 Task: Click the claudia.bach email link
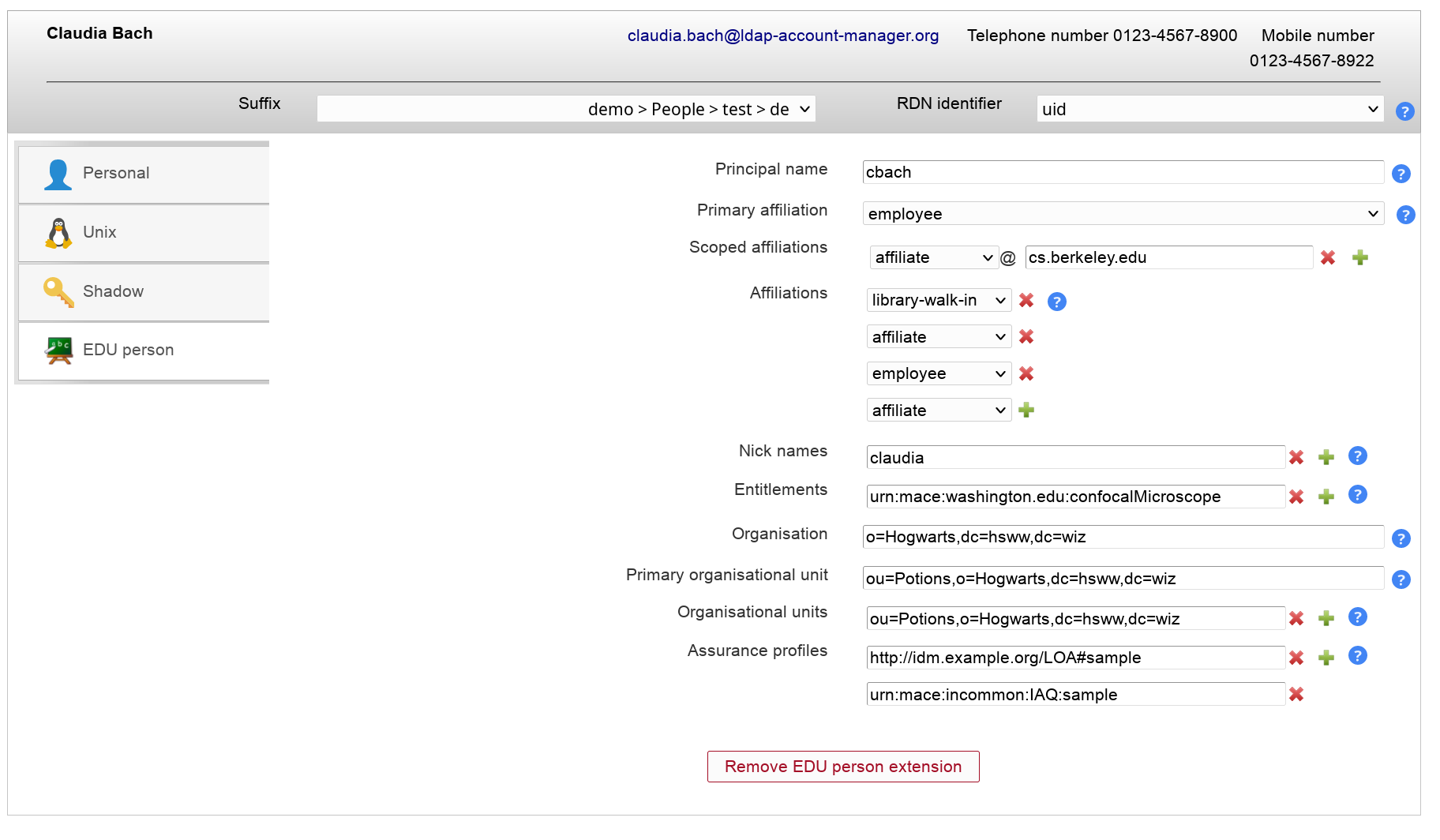[782, 36]
